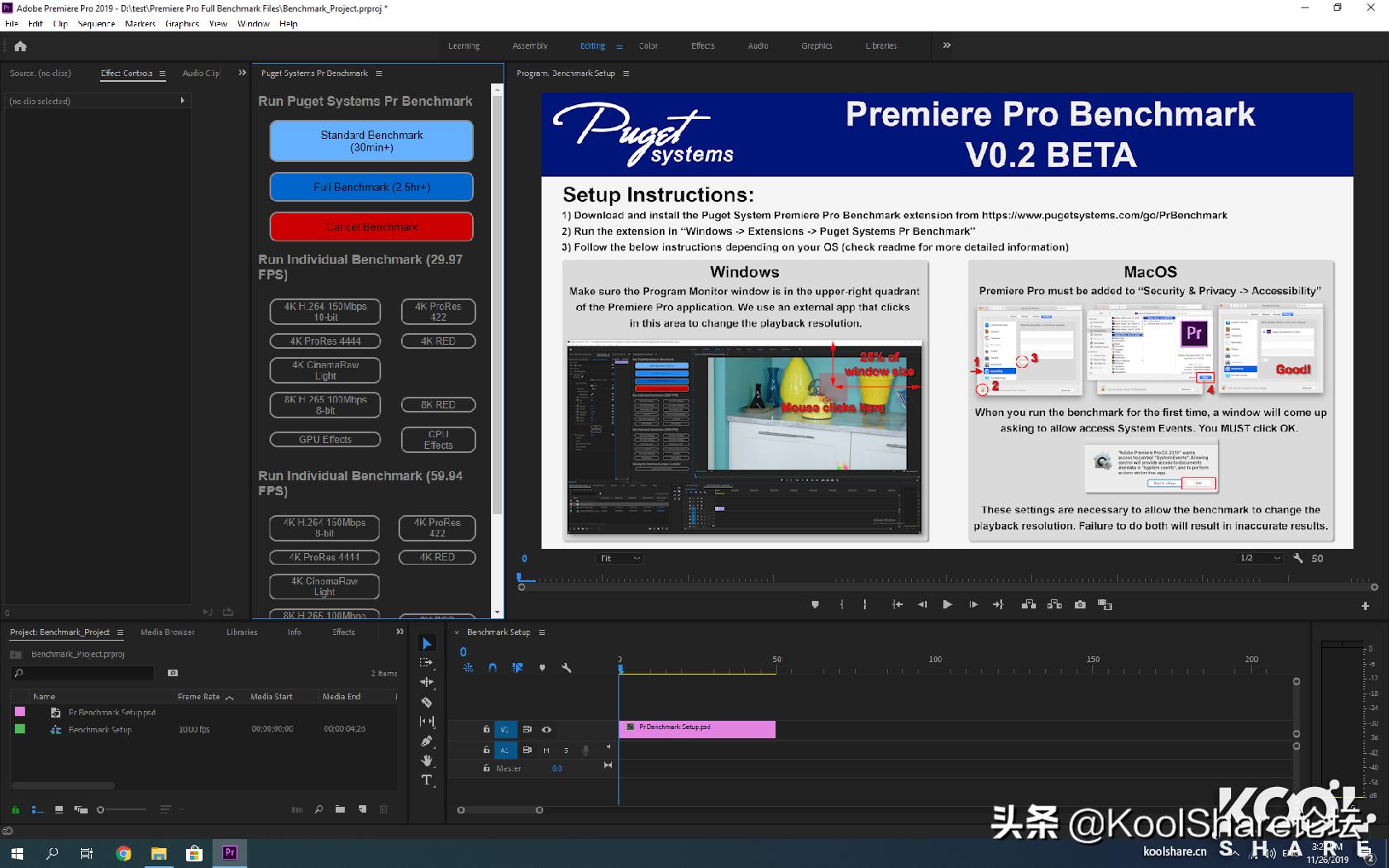Click the New Bin folder icon
Viewport: 1389px width, 868px height.
pos(340,809)
